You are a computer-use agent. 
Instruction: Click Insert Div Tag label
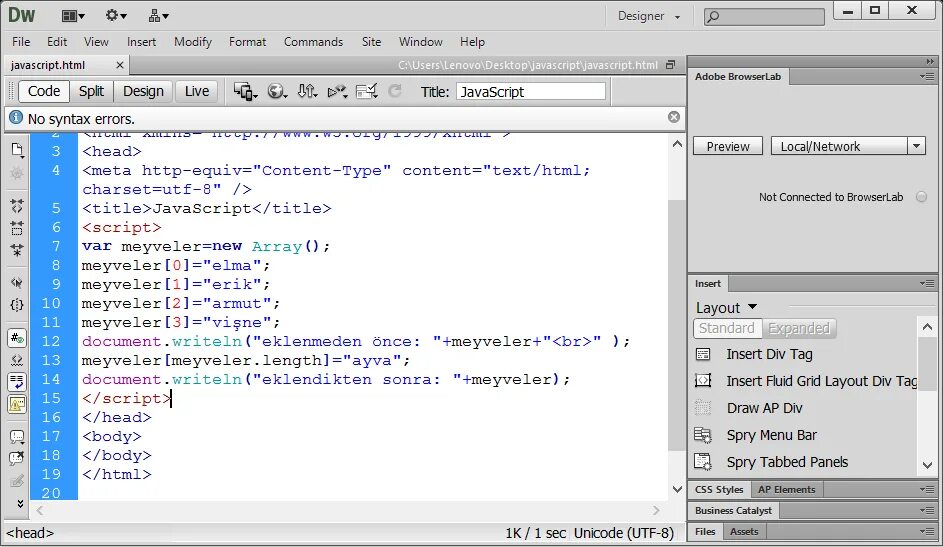pyautogui.click(x=769, y=354)
